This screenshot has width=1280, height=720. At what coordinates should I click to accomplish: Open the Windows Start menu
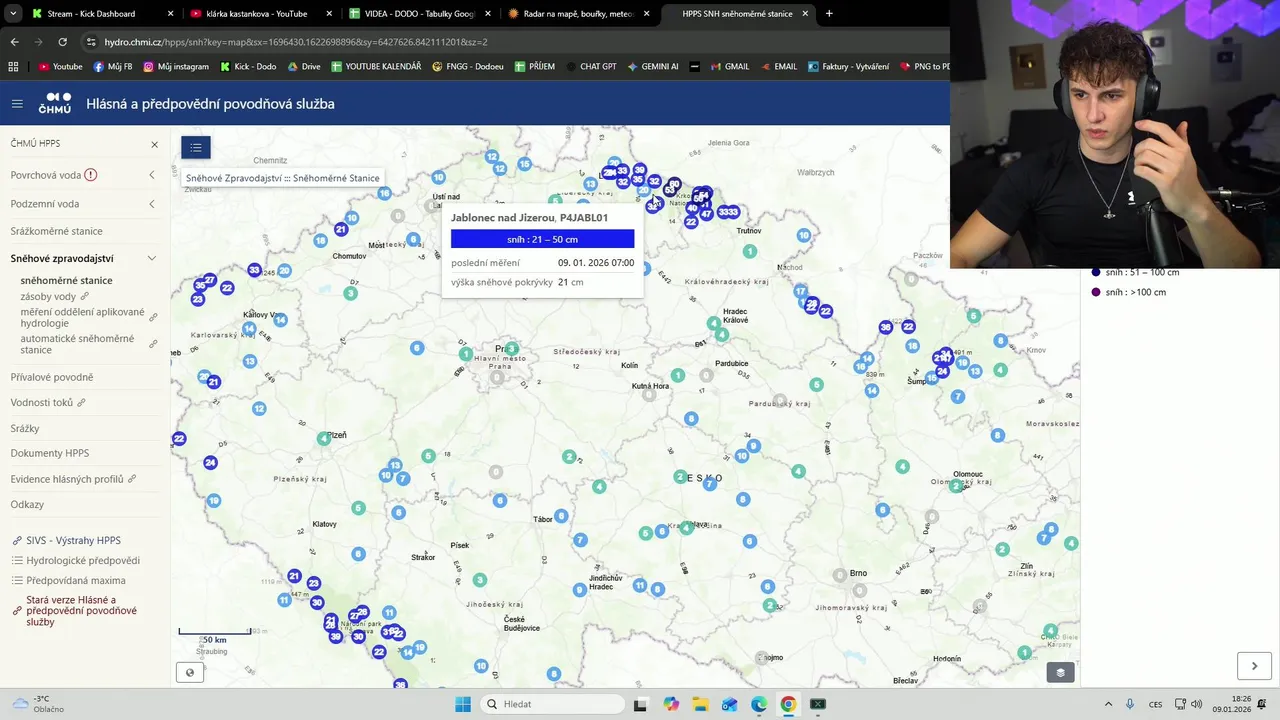click(x=463, y=704)
